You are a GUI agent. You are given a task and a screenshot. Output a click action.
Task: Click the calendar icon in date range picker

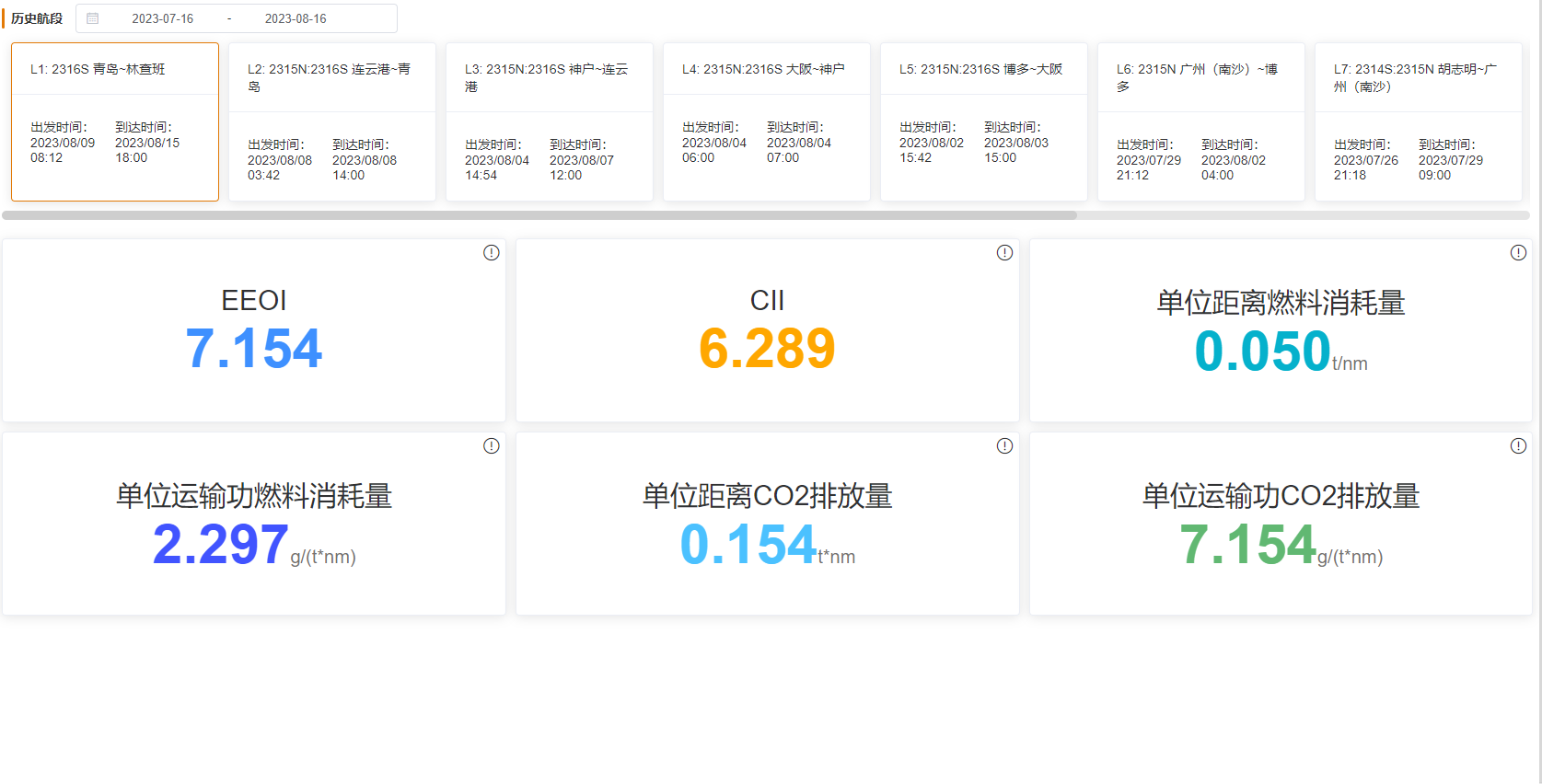93,18
